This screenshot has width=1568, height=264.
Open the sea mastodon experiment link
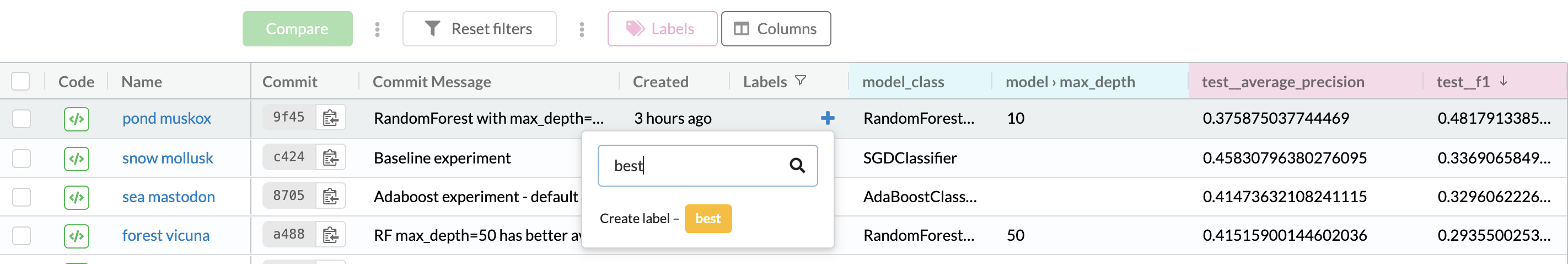tap(169, 197)
